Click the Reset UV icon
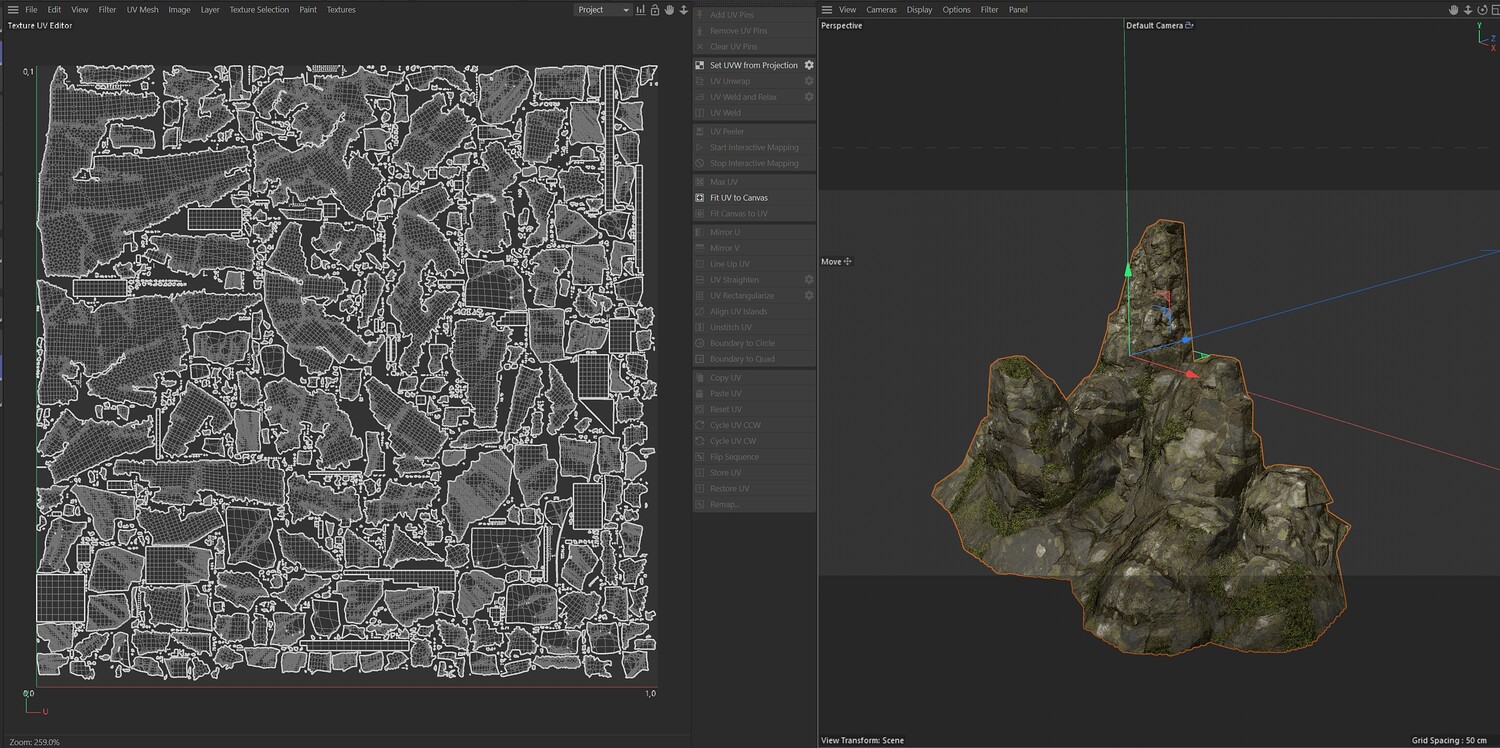This screenshot has width=1500, height=748. click(700, 410)
